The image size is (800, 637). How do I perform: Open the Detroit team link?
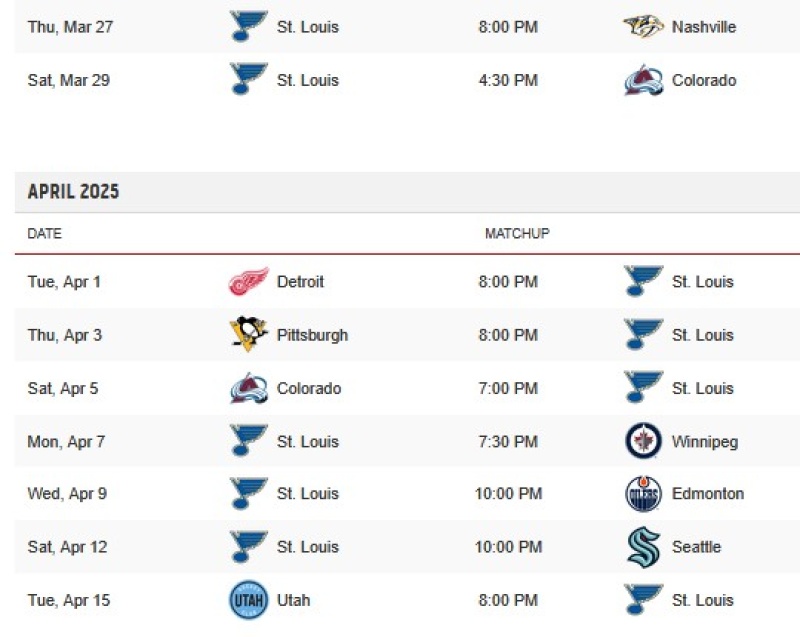(x=300, y=282)
